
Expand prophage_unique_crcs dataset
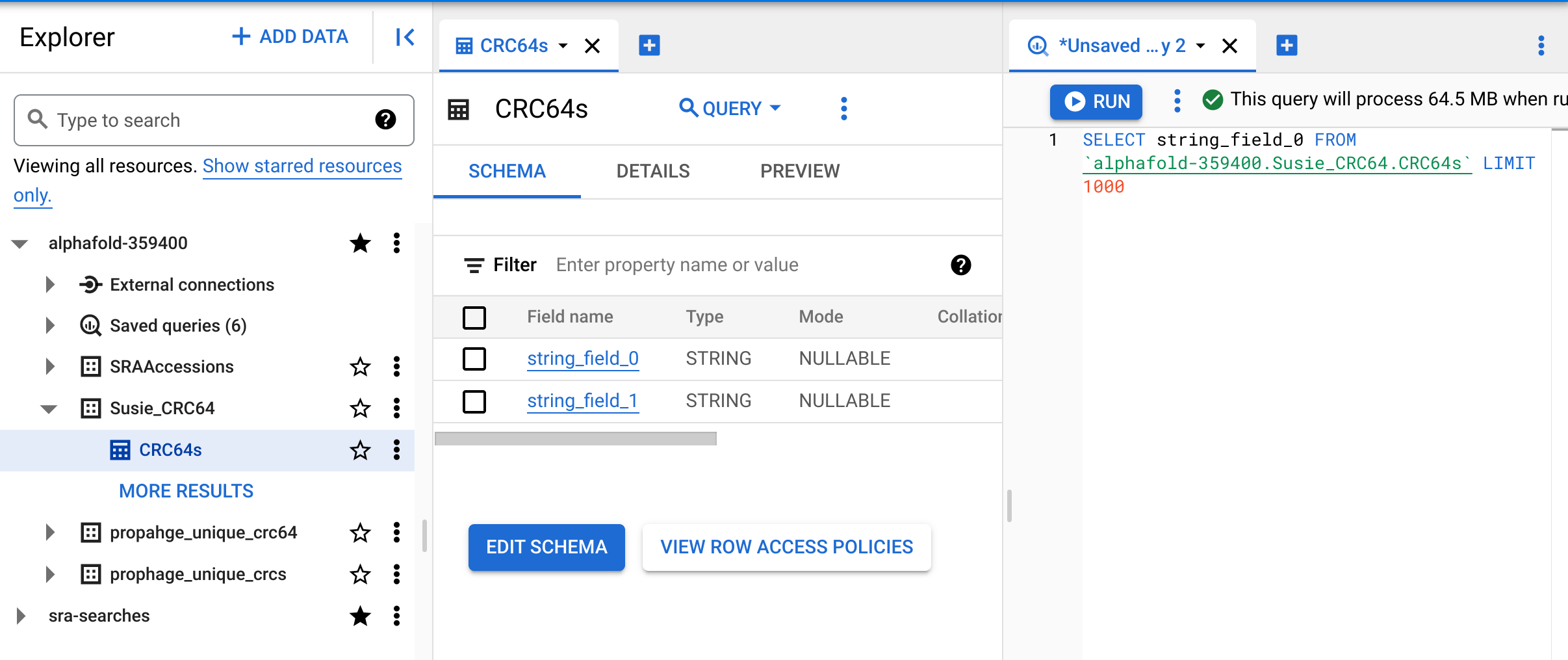tap(50, 574)
